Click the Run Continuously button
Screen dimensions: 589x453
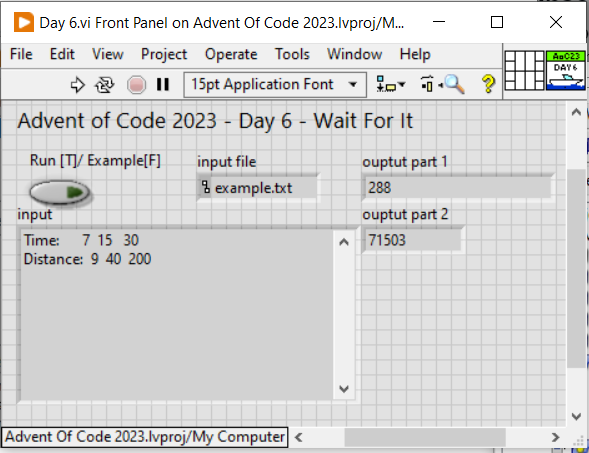(104, 85)
